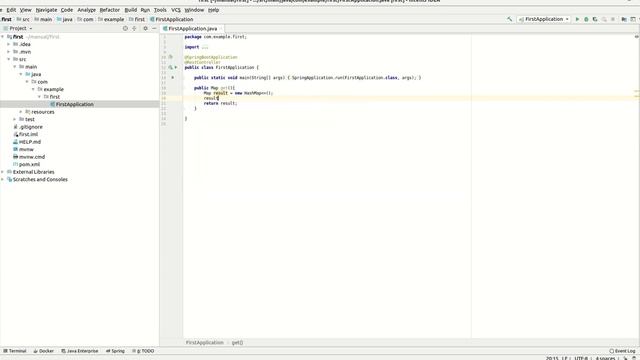
Task: Open the Window menu
Action: coord(194,10)
